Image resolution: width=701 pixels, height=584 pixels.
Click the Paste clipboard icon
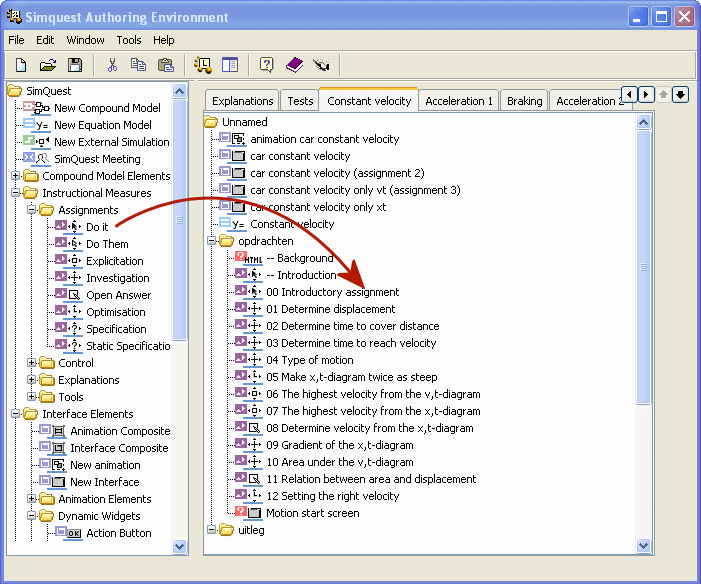165,65
